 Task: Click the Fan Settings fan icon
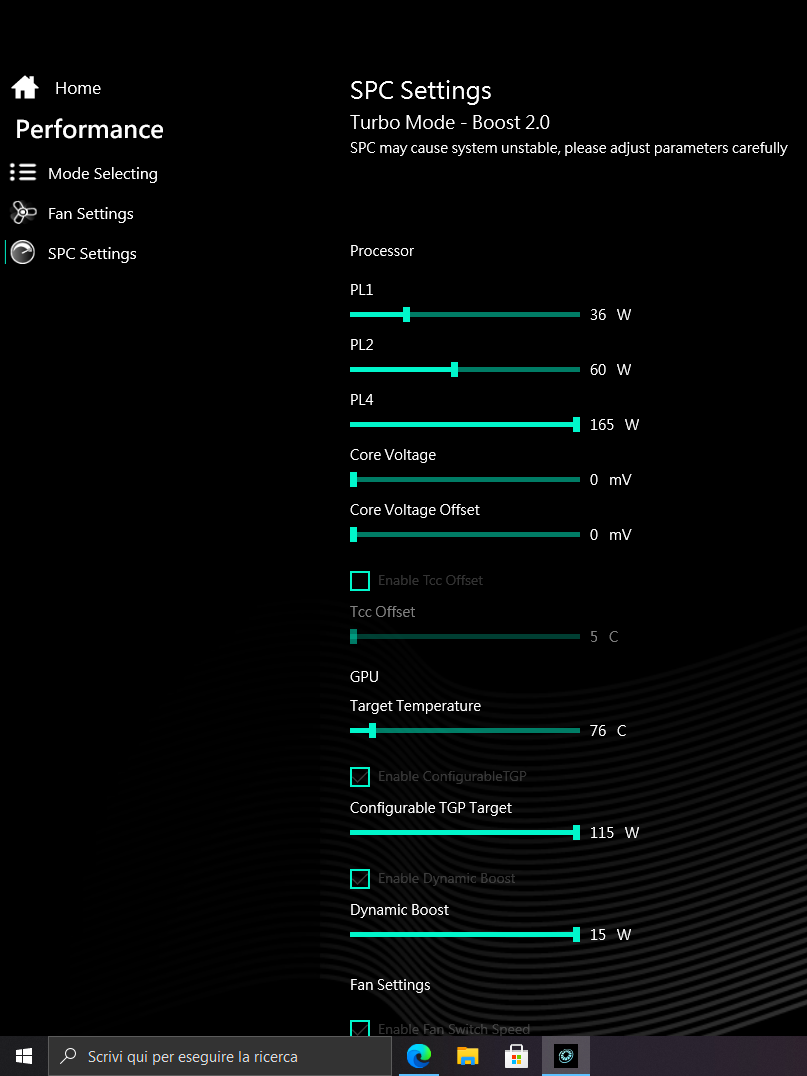(x=23, y=213)
